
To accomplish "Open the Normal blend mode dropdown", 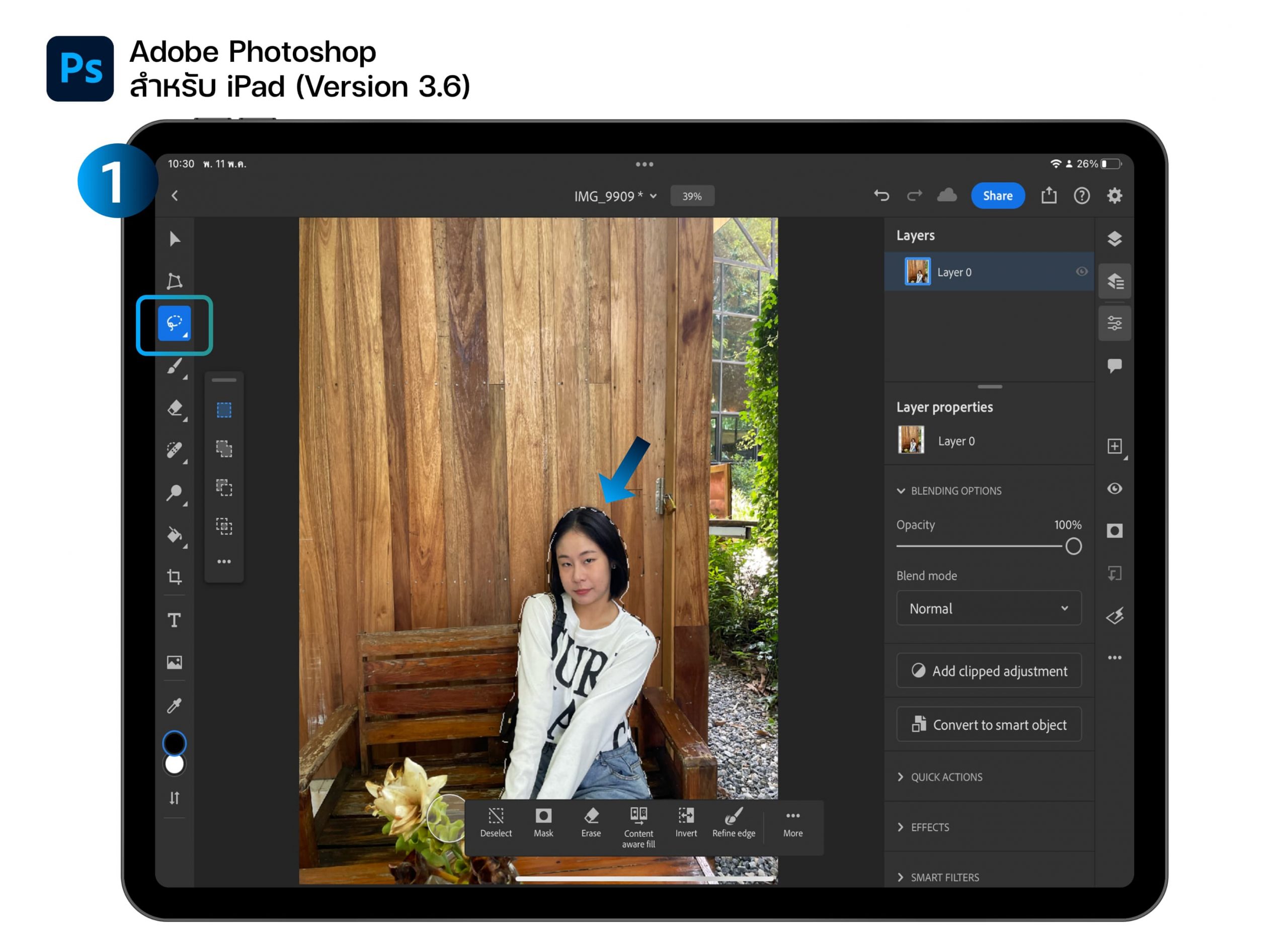I will pos(988,609).
